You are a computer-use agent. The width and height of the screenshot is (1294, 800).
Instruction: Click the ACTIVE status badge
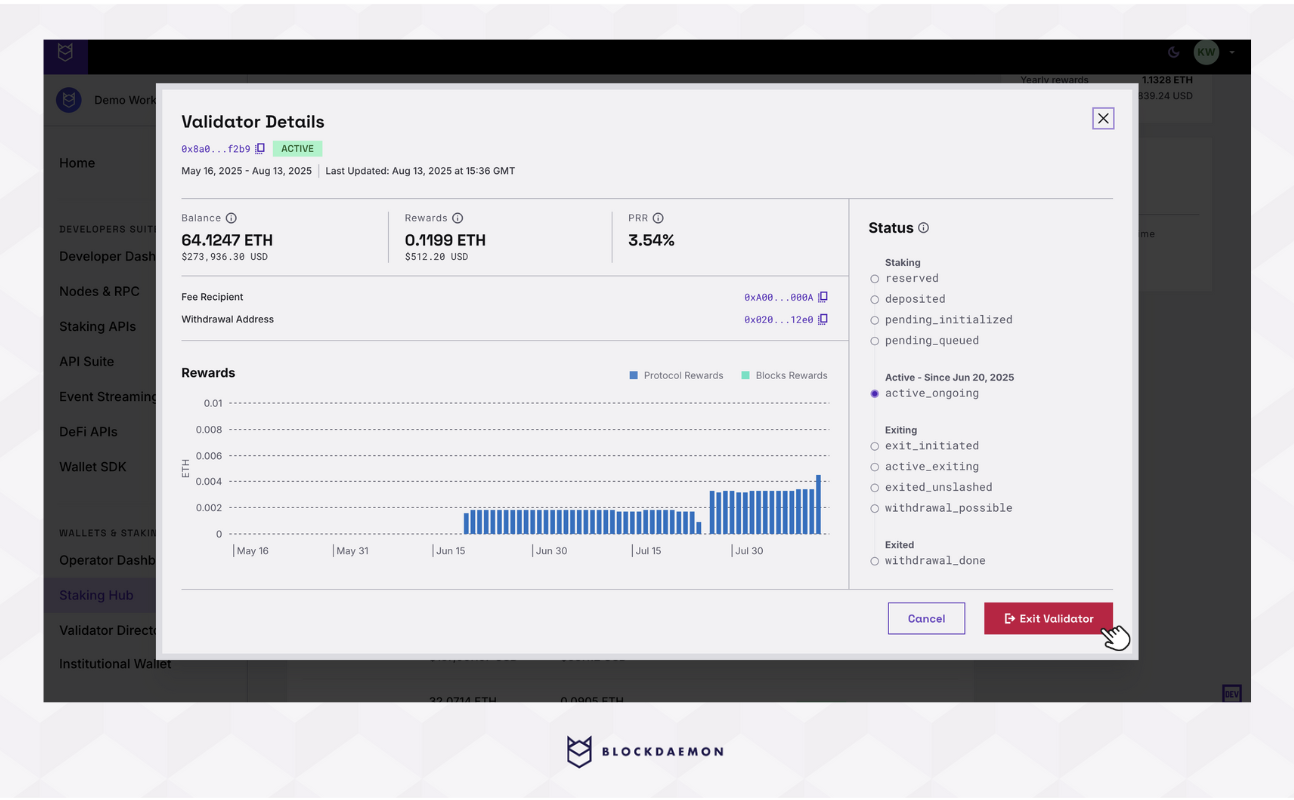pos(297,149)
